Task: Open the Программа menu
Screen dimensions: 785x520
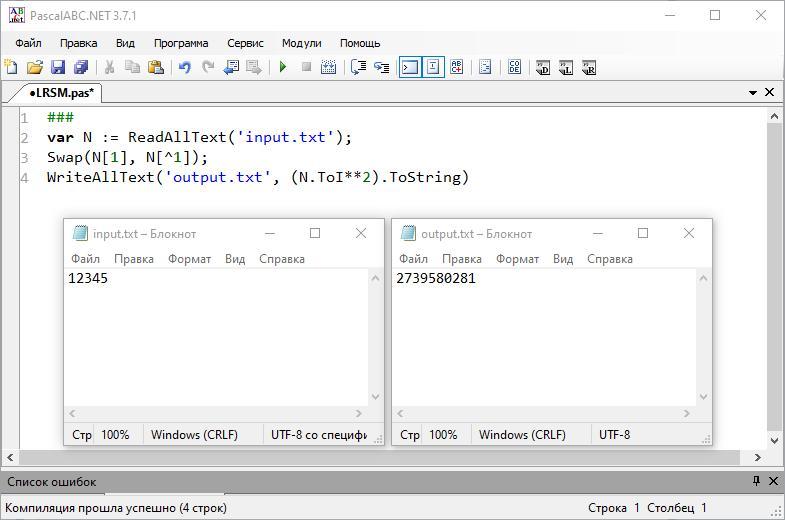Action: [181, 44]
